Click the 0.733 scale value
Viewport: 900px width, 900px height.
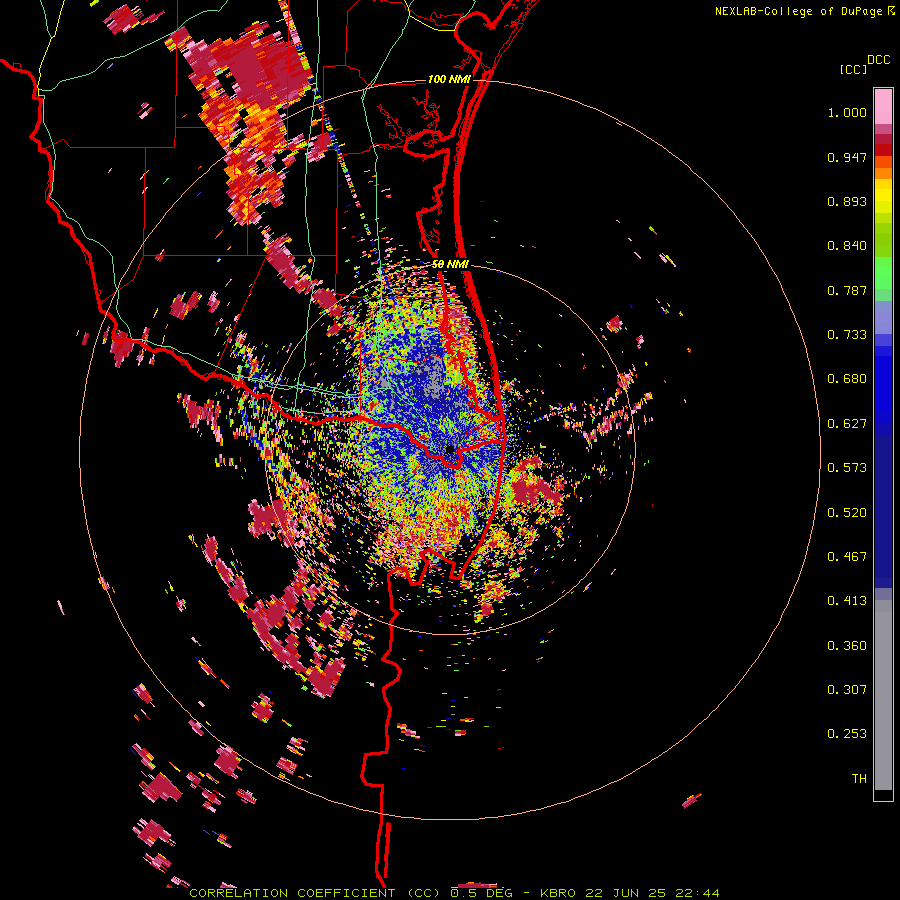[847, 335]
